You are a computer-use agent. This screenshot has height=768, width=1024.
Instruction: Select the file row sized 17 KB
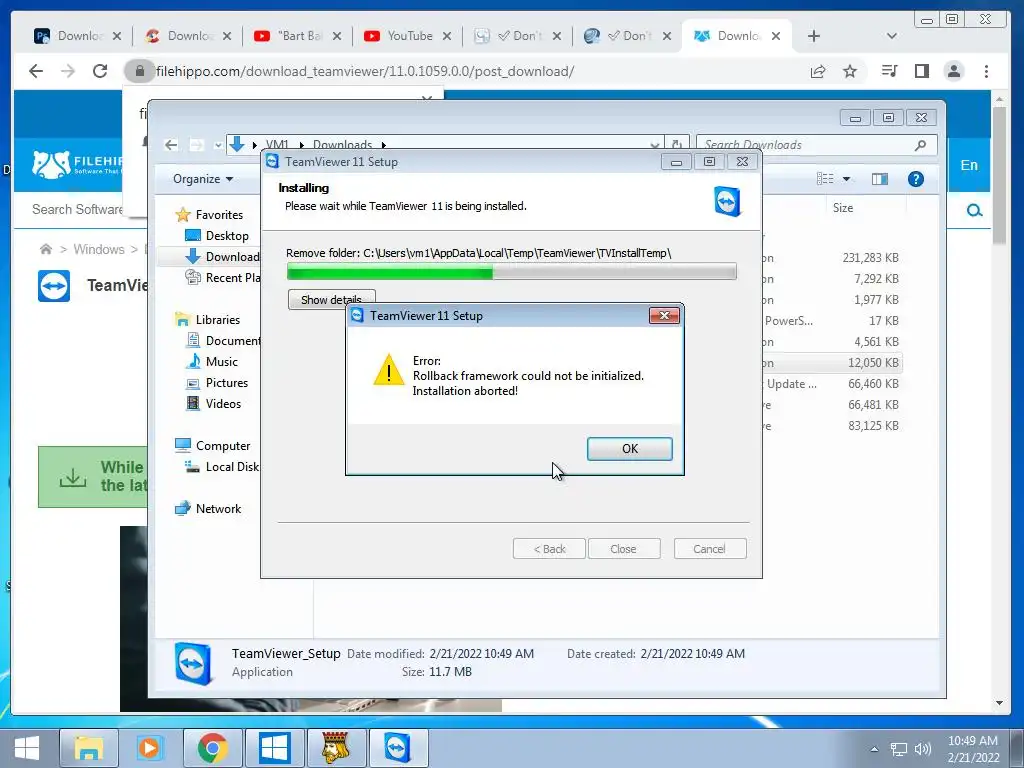point(831,321)
